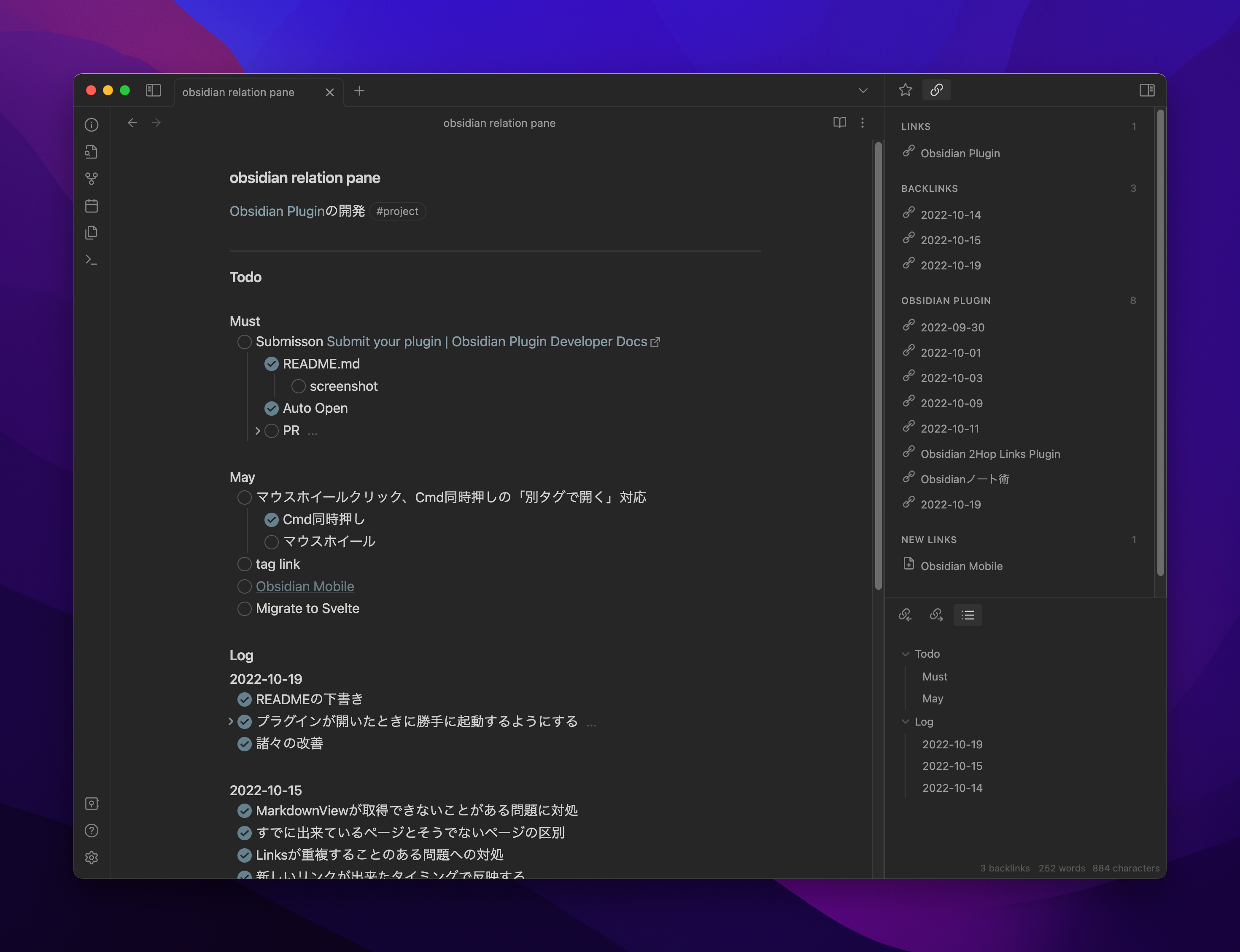Viewport: 1240px width, 952px height.
Task: Open the Obsidian Mobile link in the note
Action: click(305, 586)
